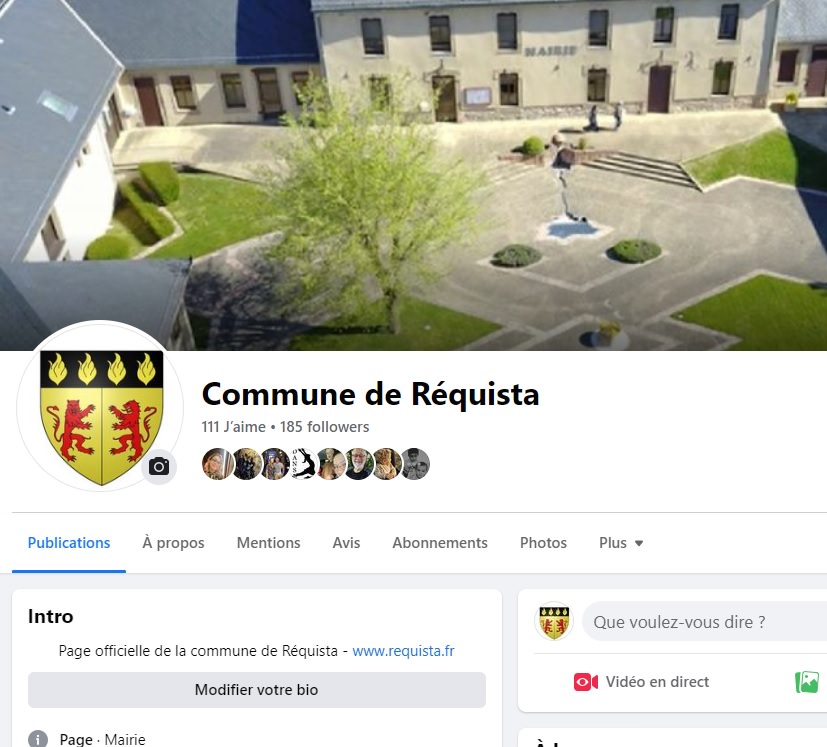827x747 pixels.
Task: Open the coat of arms profile picture
Action: [x=100, y=406]
